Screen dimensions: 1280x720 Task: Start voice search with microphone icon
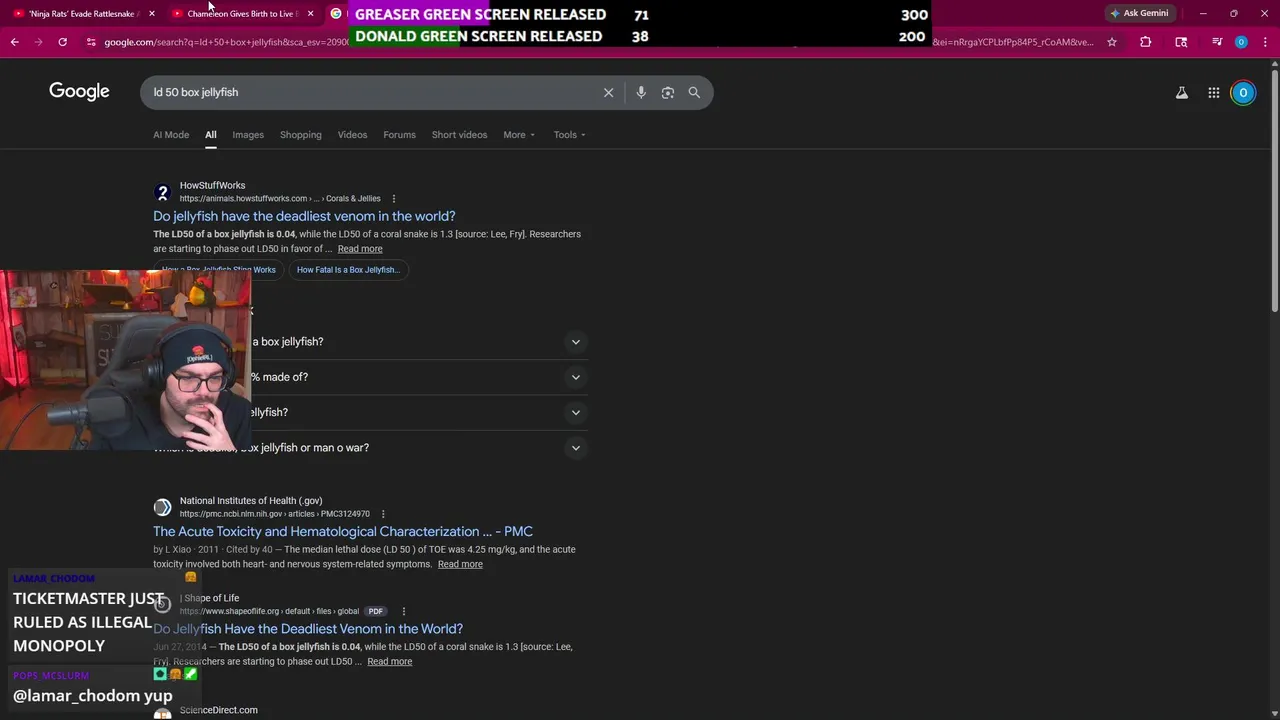pos(641,92)
